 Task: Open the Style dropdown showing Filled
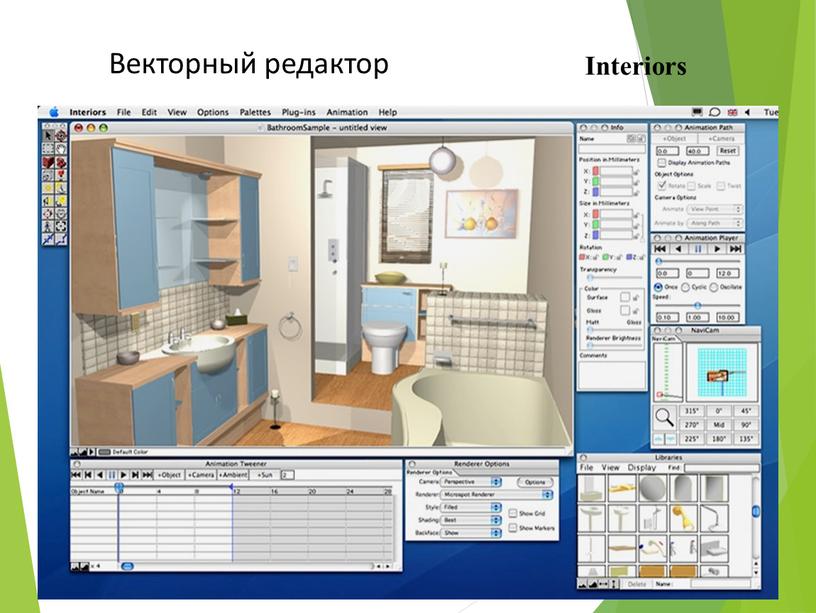[x=471, y=507]
